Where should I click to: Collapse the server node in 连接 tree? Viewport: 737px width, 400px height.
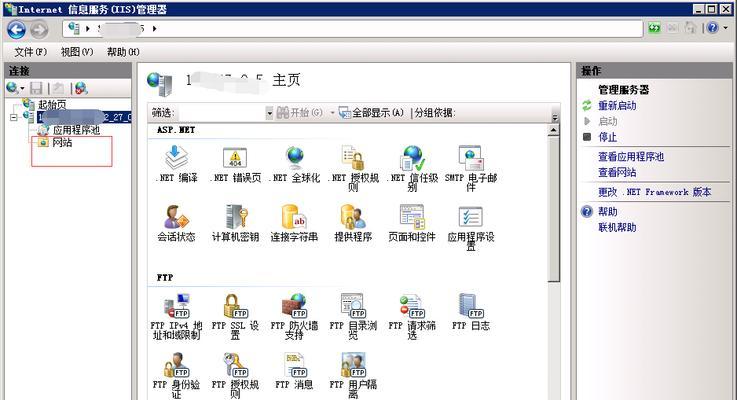click(14, 117)
